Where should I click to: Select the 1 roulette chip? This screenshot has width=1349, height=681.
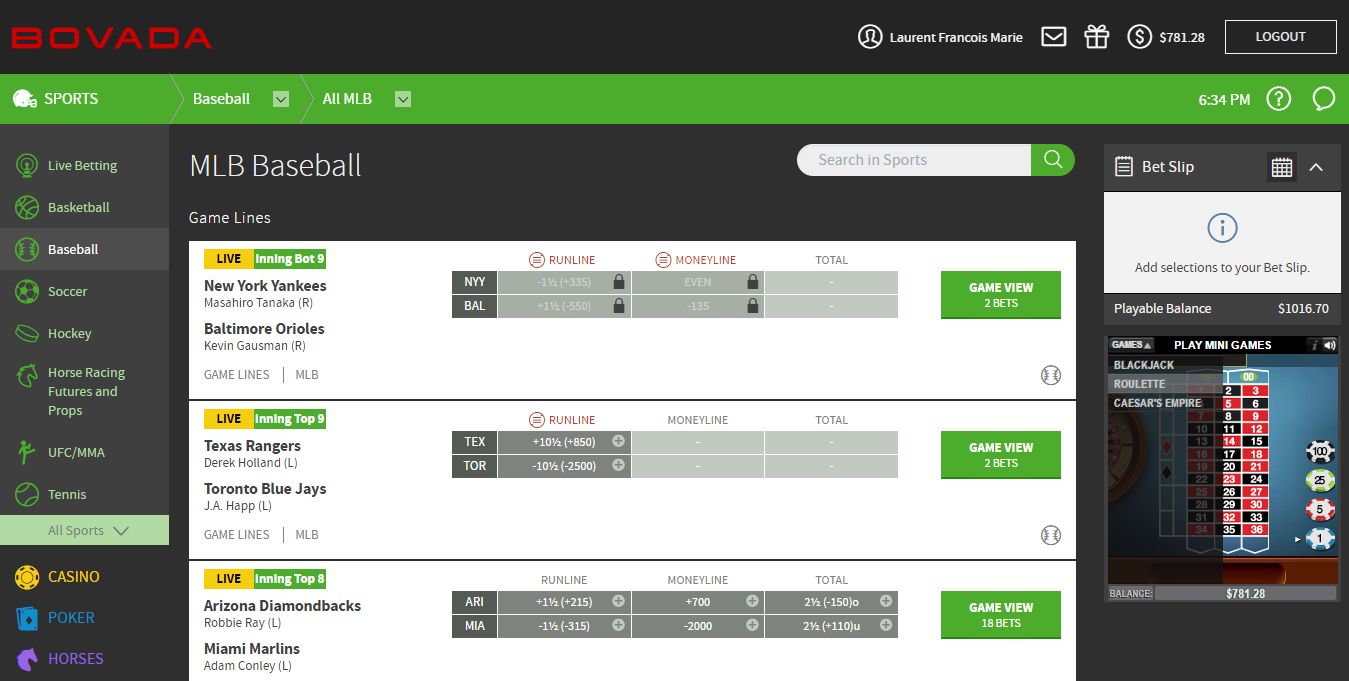(x=1321, y=539)
